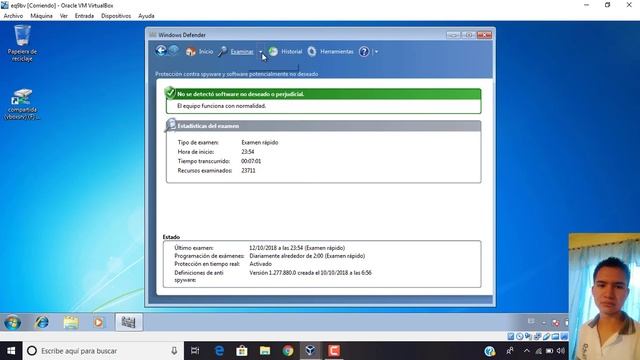This screenshot has width=640, height=360.
Task: Select the Papelera de reciclaje desktop icon
Action: point(22,43)
